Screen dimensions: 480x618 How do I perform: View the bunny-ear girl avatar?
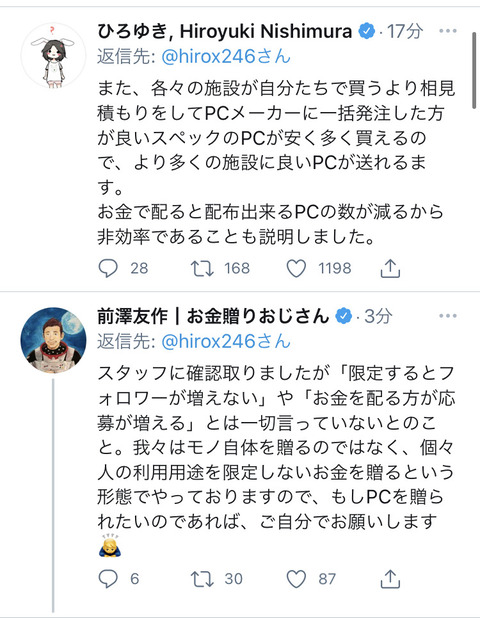(x=53, y=56)
